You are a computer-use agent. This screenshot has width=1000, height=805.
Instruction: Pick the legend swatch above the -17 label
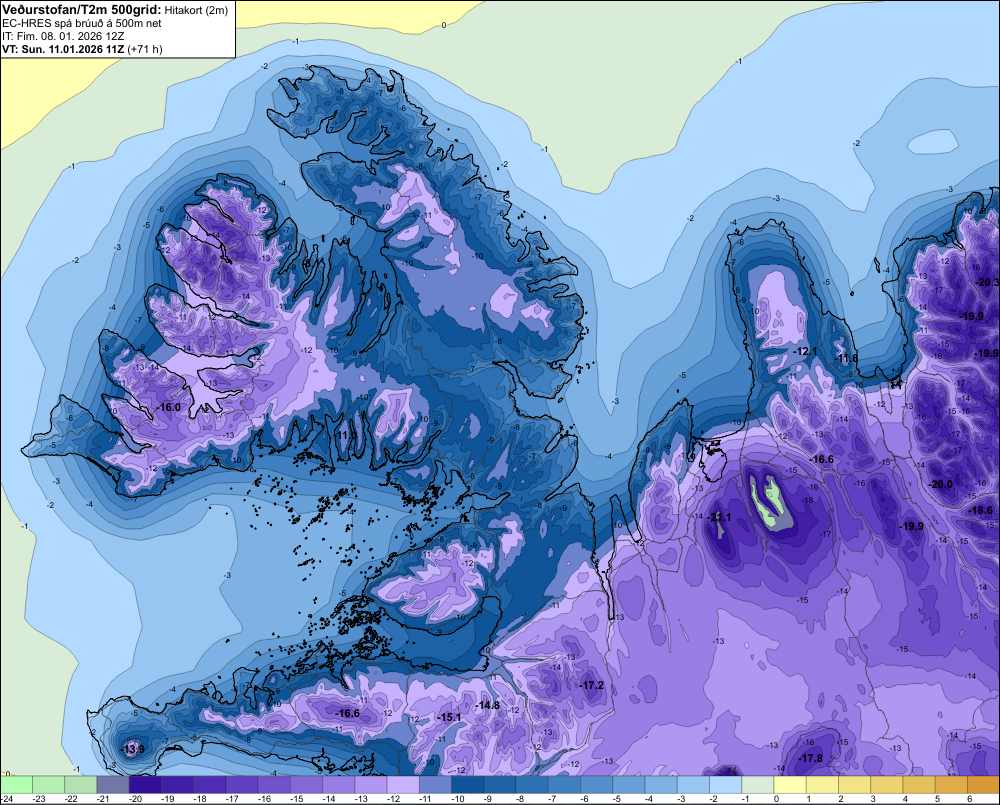[x=242, y=785]
